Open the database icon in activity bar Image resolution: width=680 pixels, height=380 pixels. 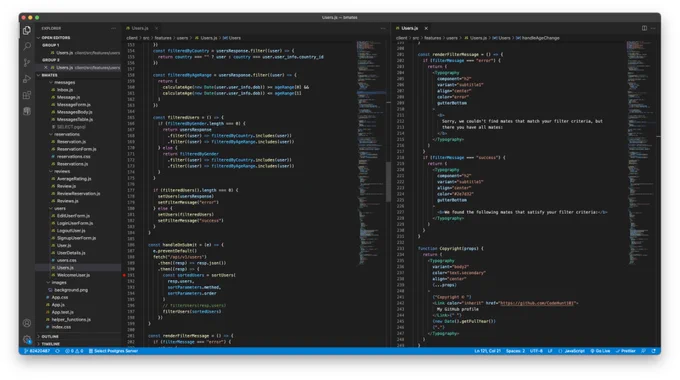27,111
